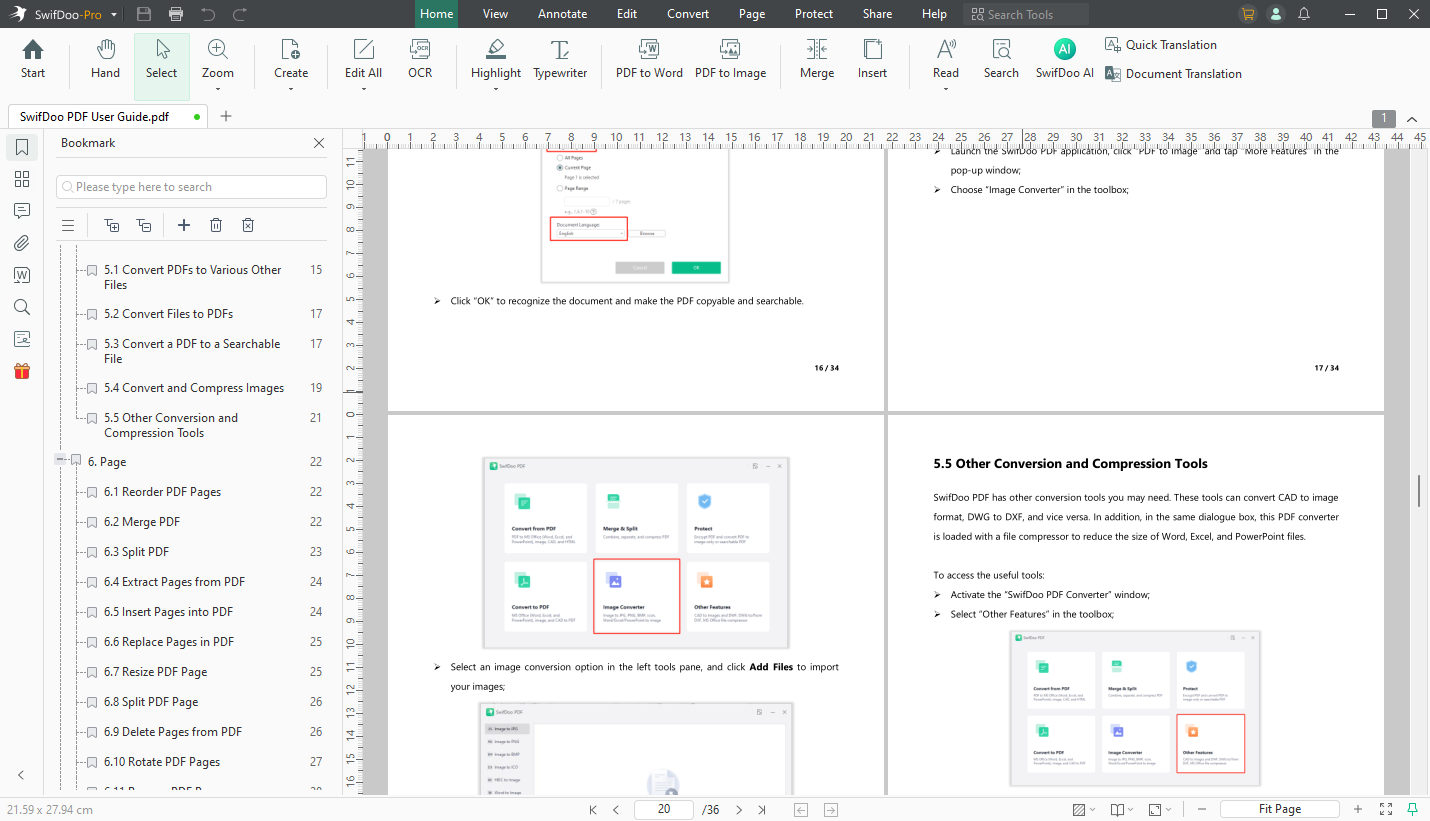Click the Undo arrow
Viewport: 1430px width, 821px height.
click(x=208, y=14)
